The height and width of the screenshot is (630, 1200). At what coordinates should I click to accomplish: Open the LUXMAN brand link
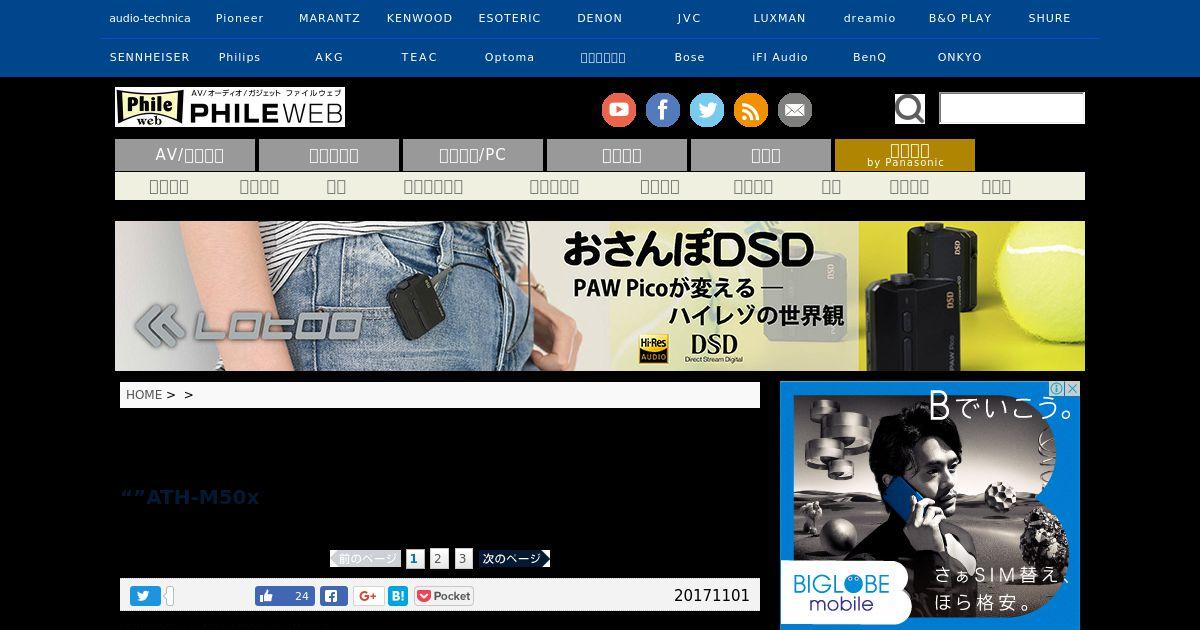(x=780, y=19)
